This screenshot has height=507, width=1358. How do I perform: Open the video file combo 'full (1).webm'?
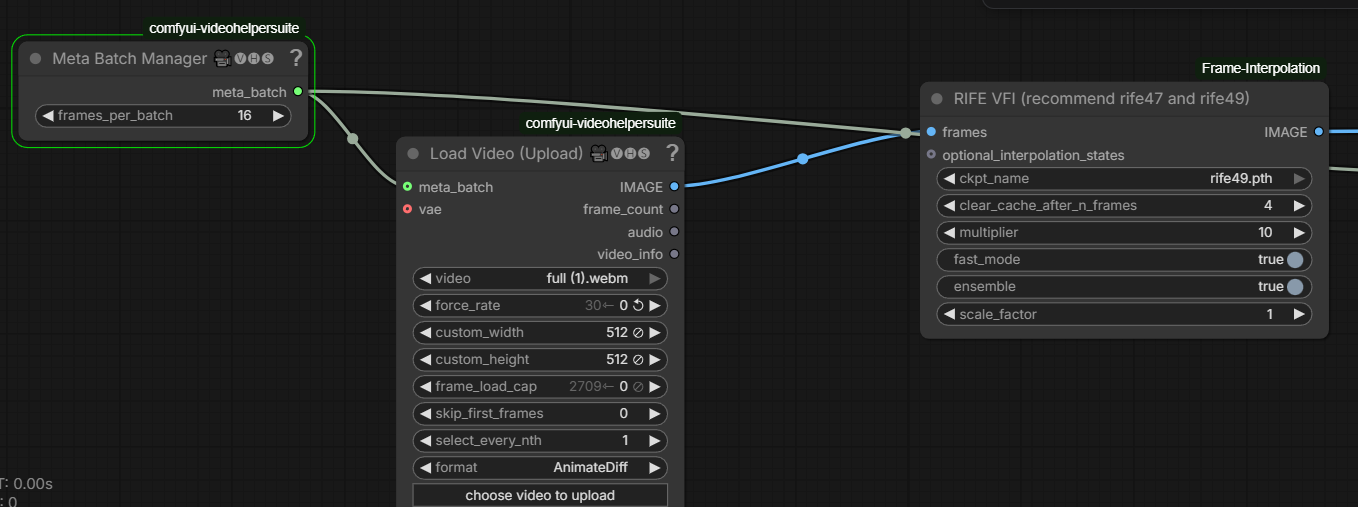540,278
